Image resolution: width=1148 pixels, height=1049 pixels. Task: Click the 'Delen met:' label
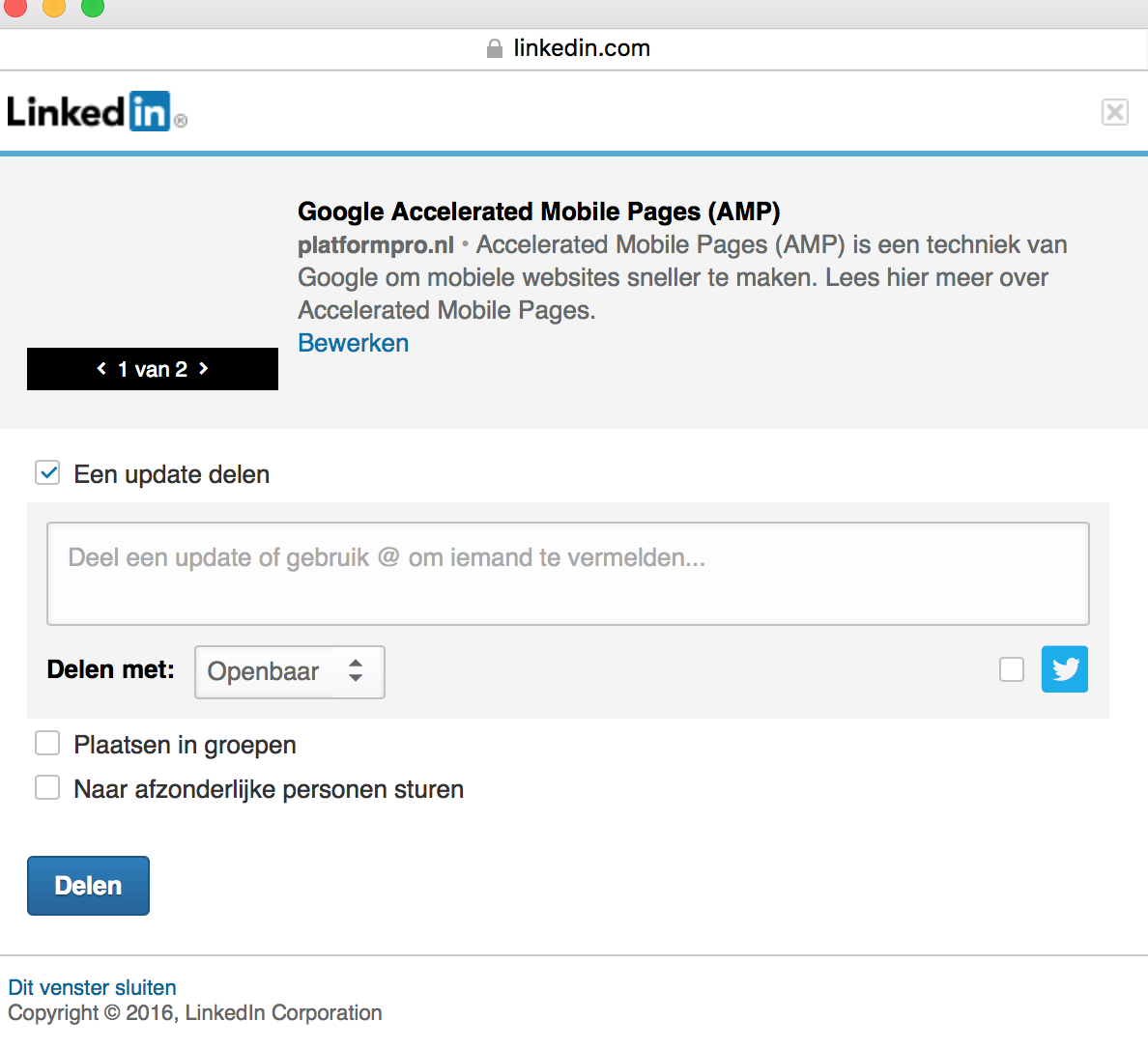(110, 669)
